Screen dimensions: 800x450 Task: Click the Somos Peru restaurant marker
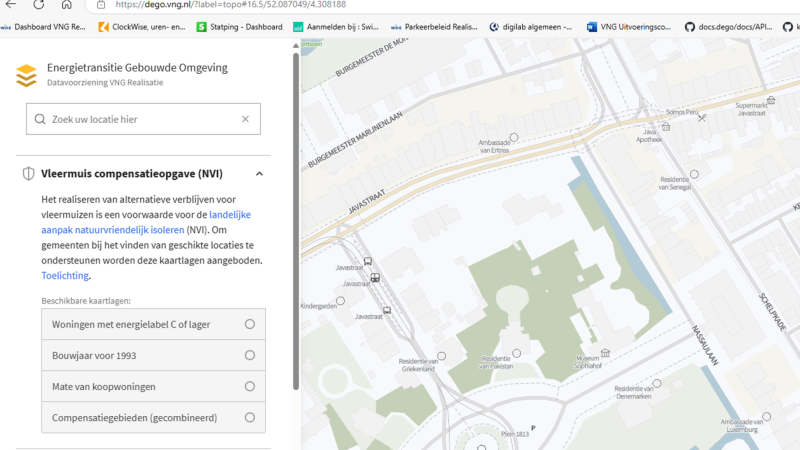tap(702, 117)
